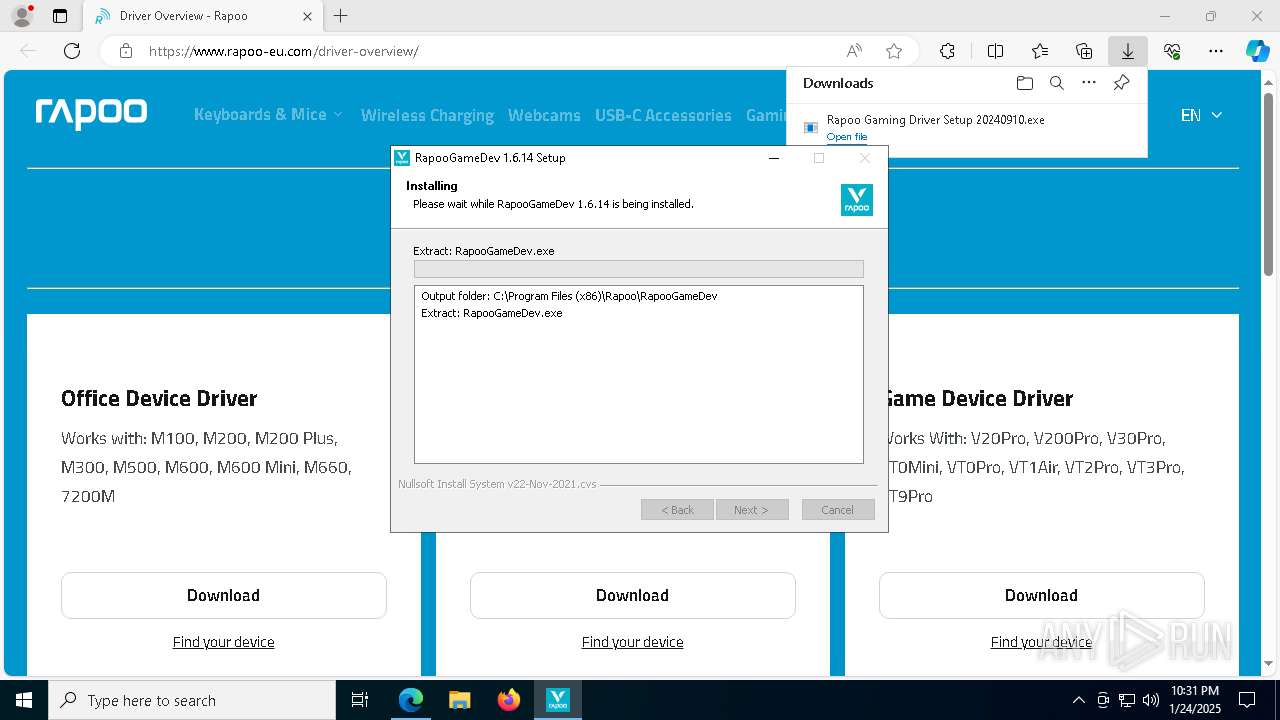Expand the Keyboards & Mice menu
The image size is (1280, 720).
[x=268, y=115]
